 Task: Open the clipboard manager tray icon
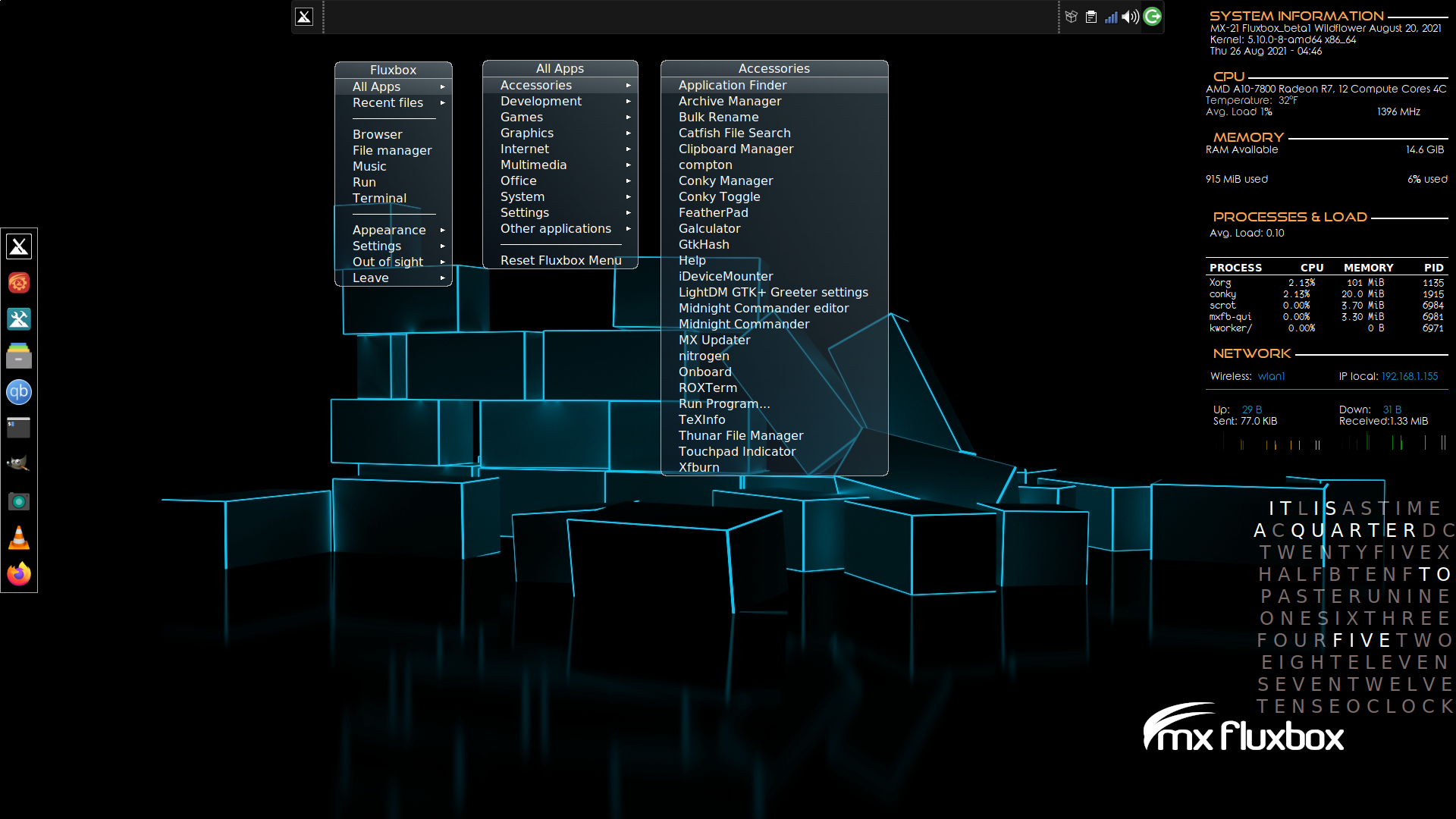(x=1091, y=17)
